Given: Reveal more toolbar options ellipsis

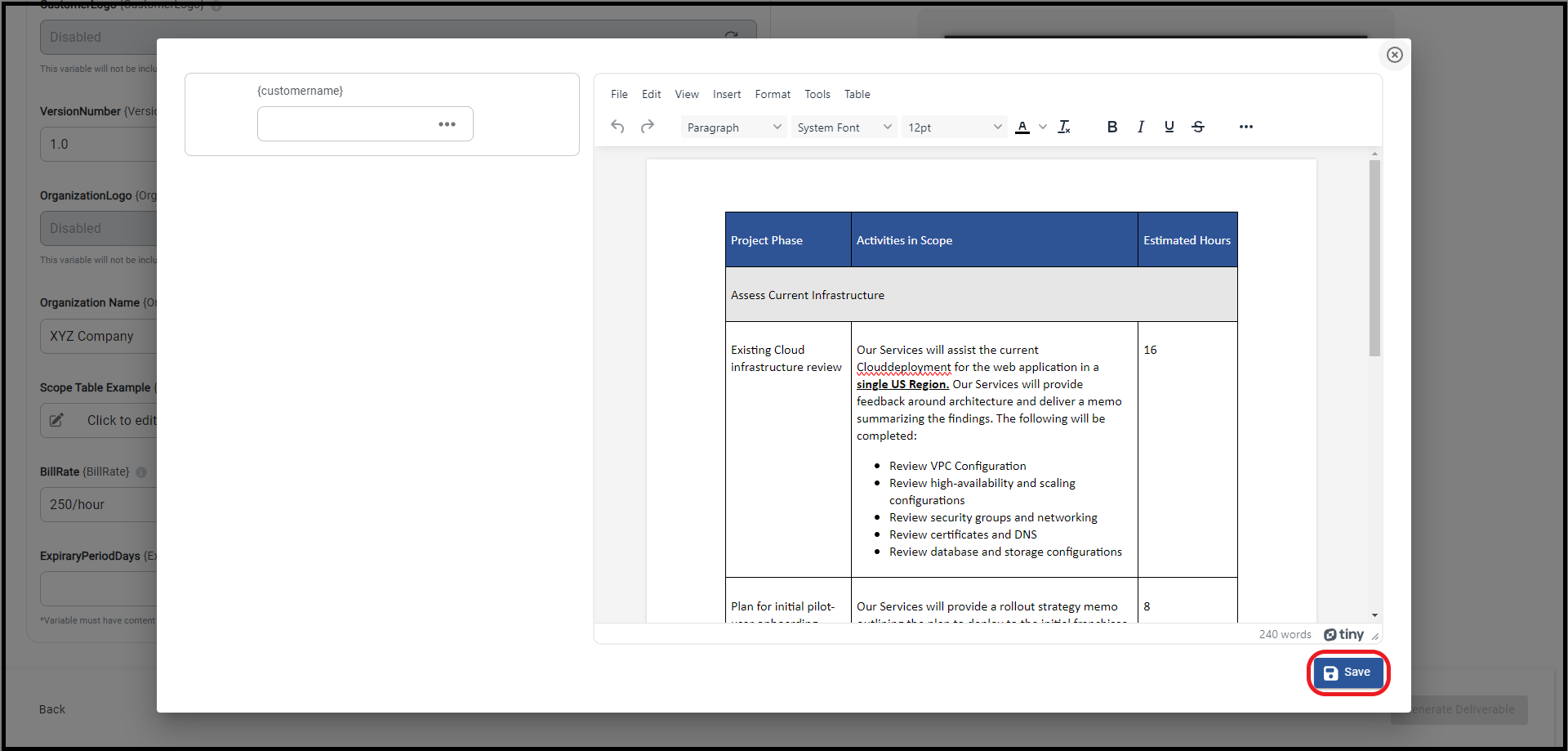Looking at the screenshot, I should pyautogui.click(x=1246, y=127).
